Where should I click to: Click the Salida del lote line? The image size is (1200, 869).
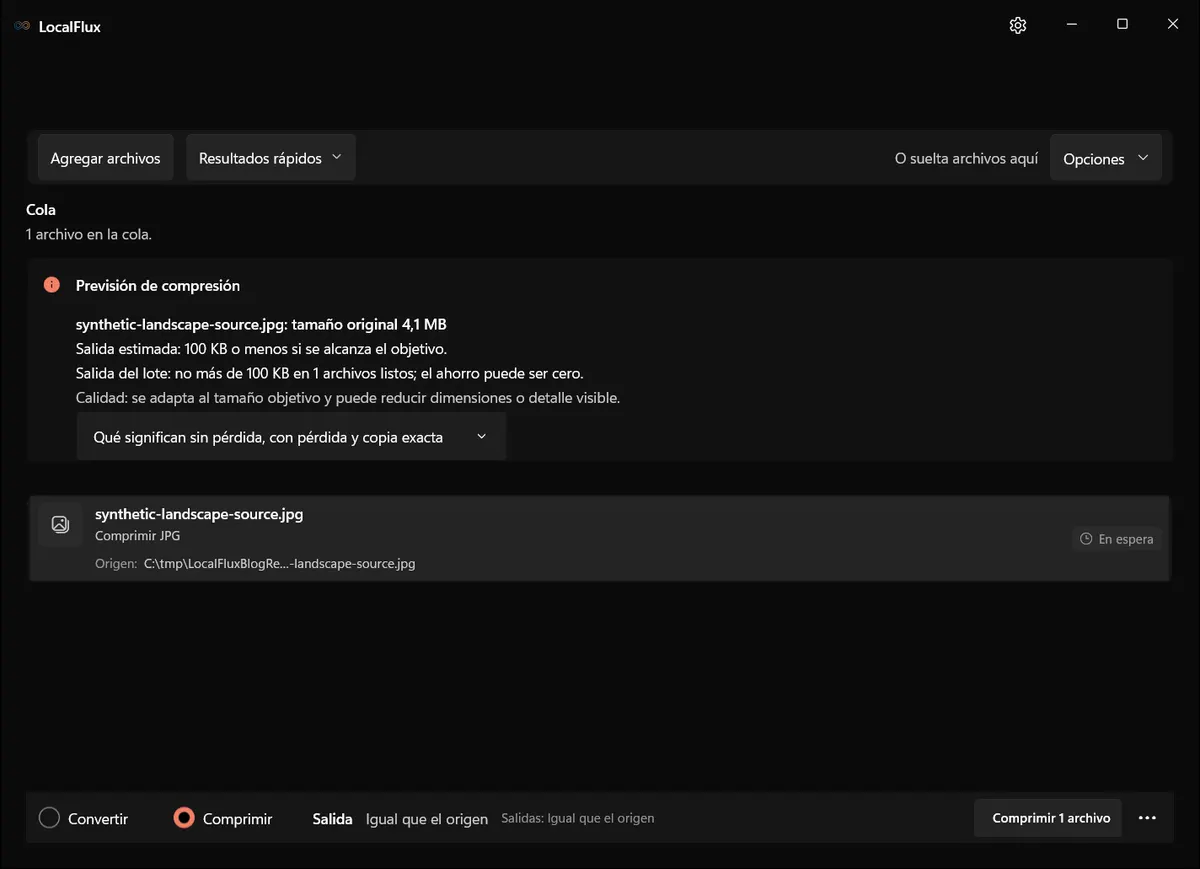330,373
